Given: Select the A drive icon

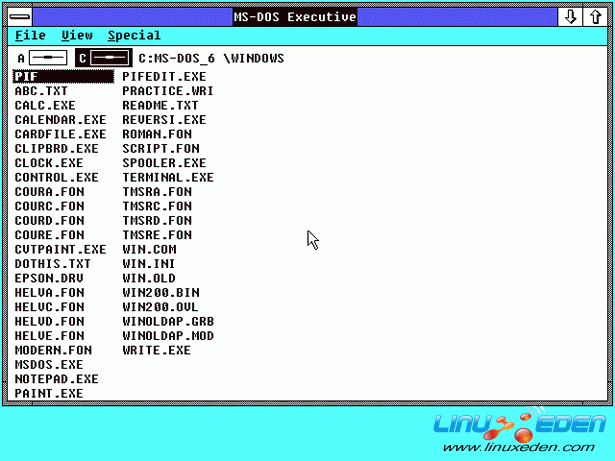Looking at the screenshot, I should (42, 58).
